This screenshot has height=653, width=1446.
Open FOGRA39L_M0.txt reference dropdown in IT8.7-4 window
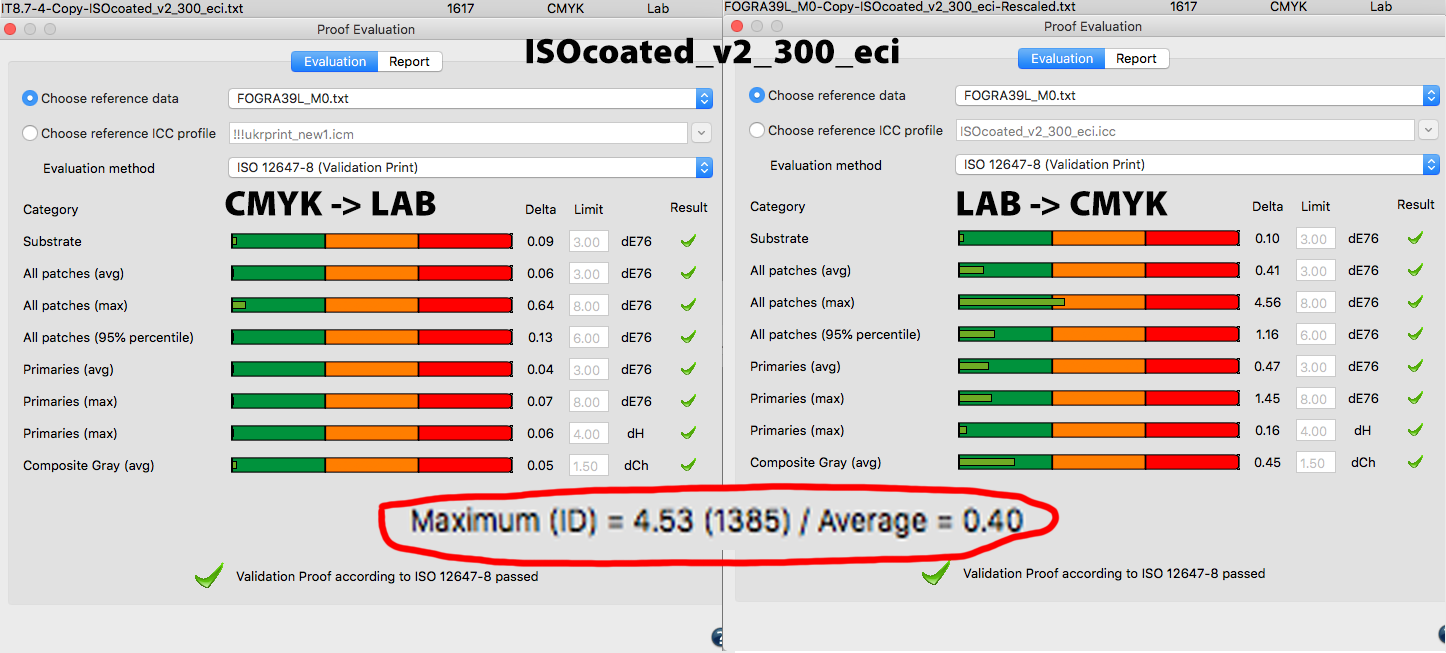click(x=470, y=98)
